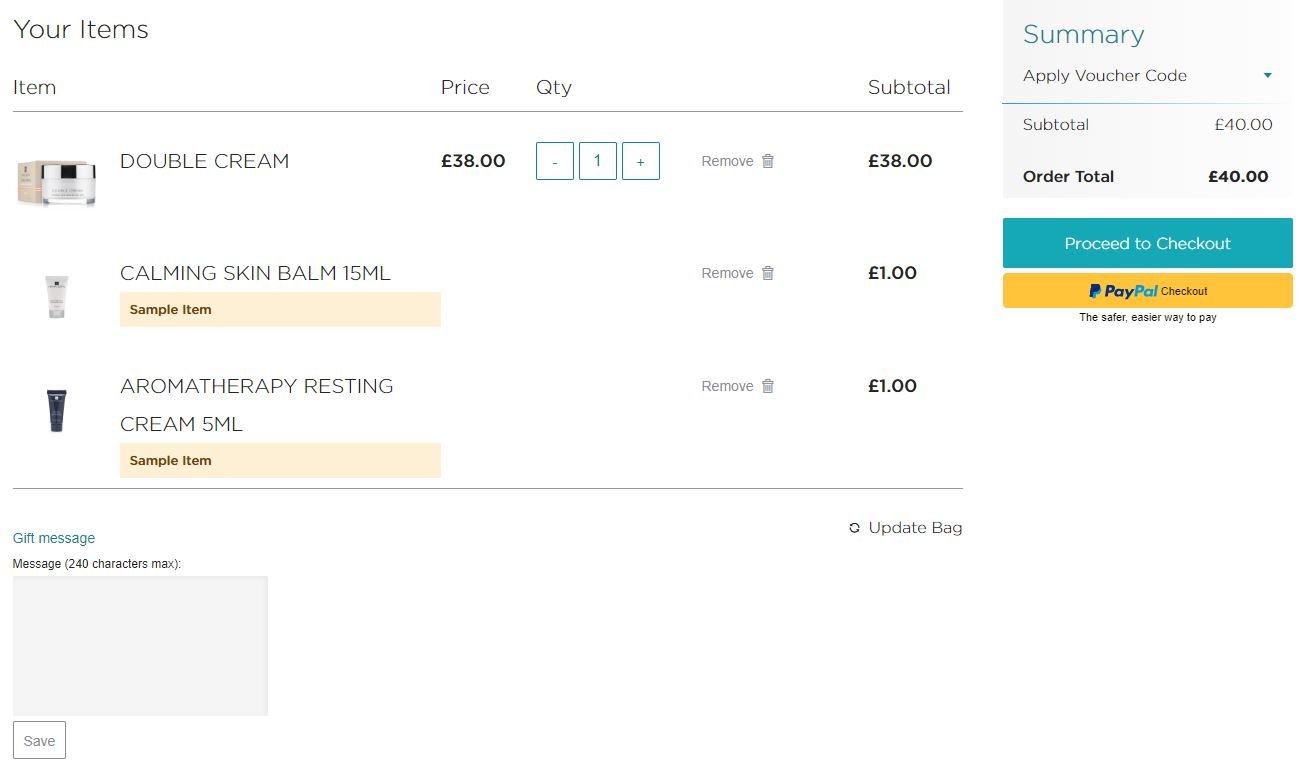Click trash icon for Aromatherapy Resting Cream
1300x769 pixels.
click(768, 386)
